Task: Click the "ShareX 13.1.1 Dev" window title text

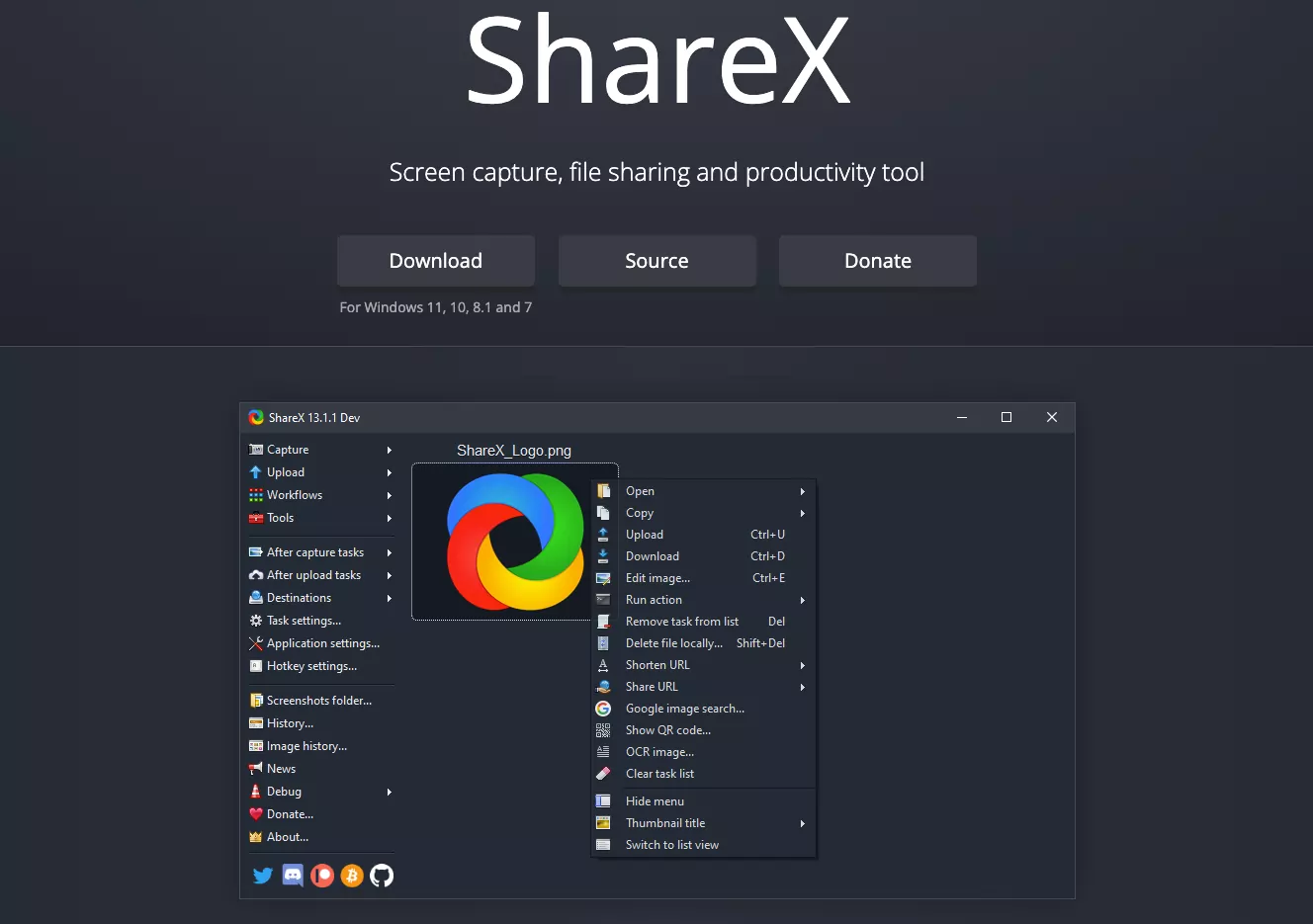Action: point(314,418)
